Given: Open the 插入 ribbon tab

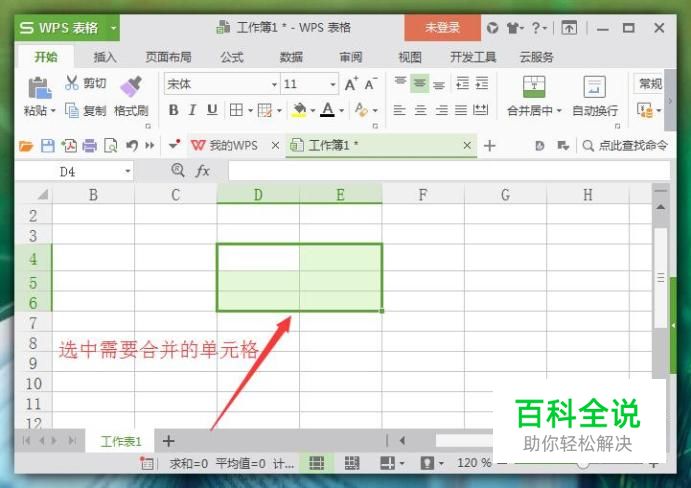Looking at the screenshot, I should pyautogui.click(x=104, y=57).
